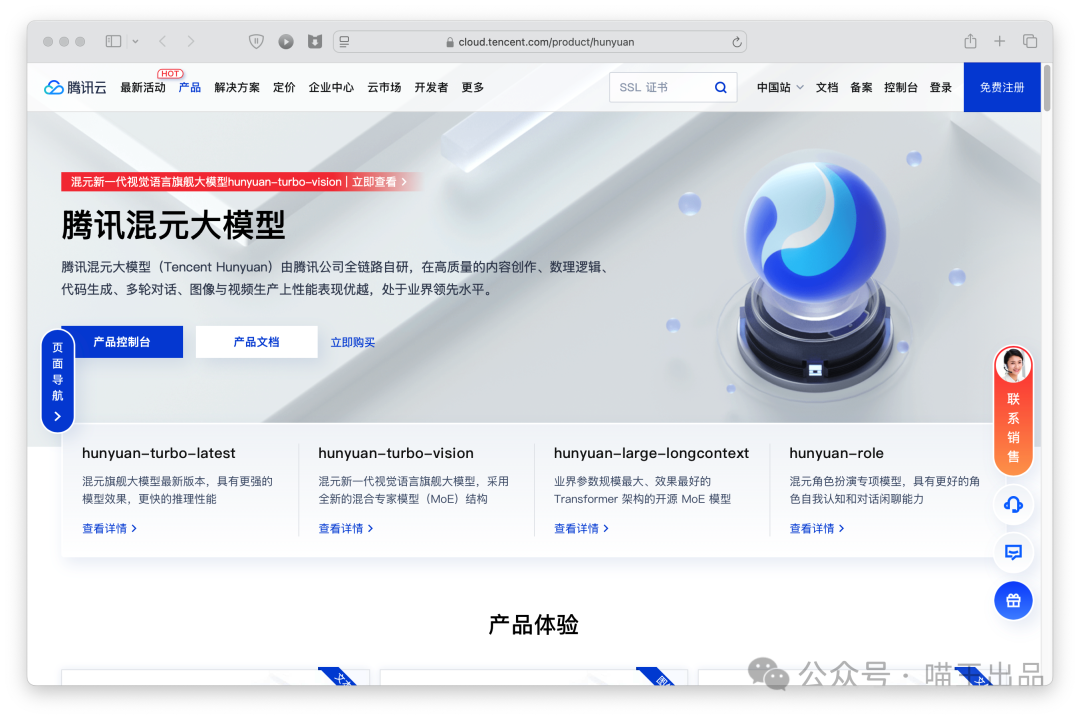Image resolution: width=1080 pixels, height=719 pixels.
Task: Open the 企业中心 menu
Action: (331, 87)
